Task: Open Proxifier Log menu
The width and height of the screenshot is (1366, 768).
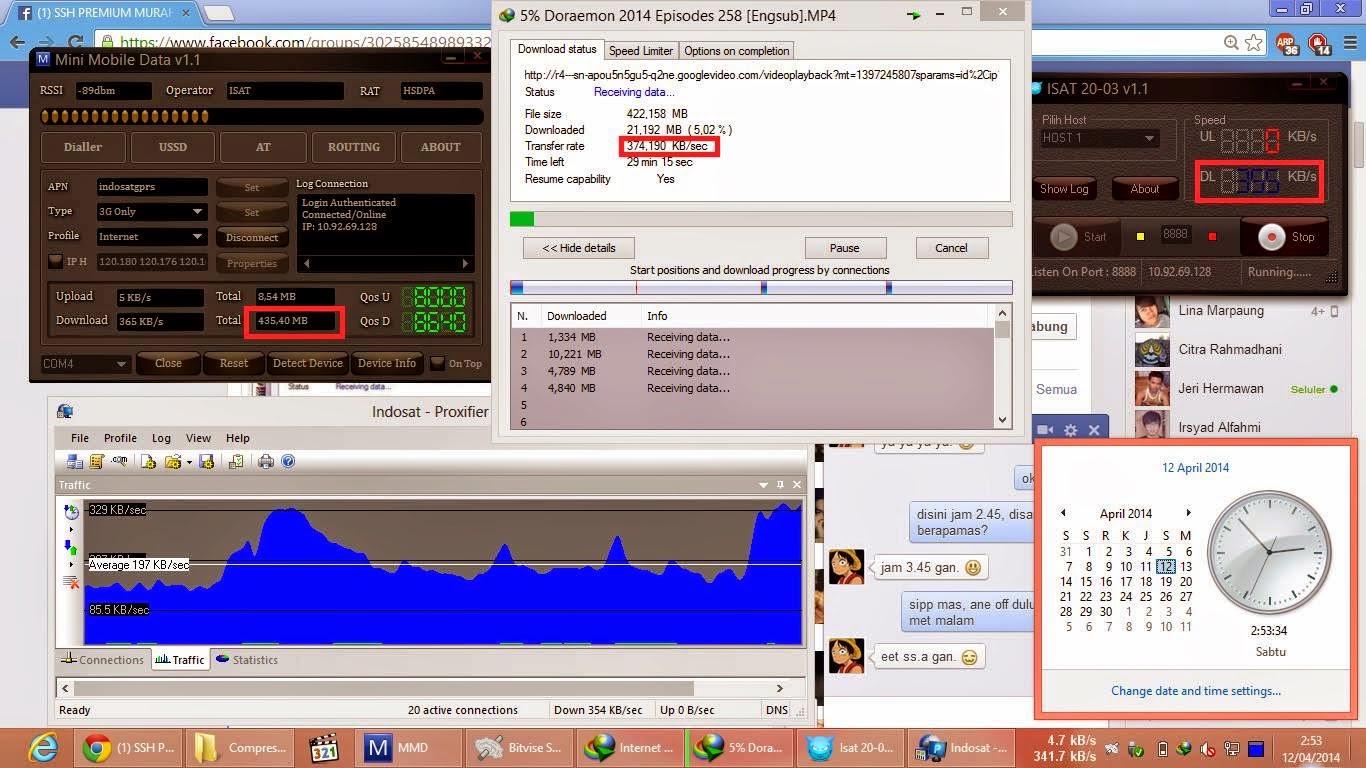Action: pos(161,438)
